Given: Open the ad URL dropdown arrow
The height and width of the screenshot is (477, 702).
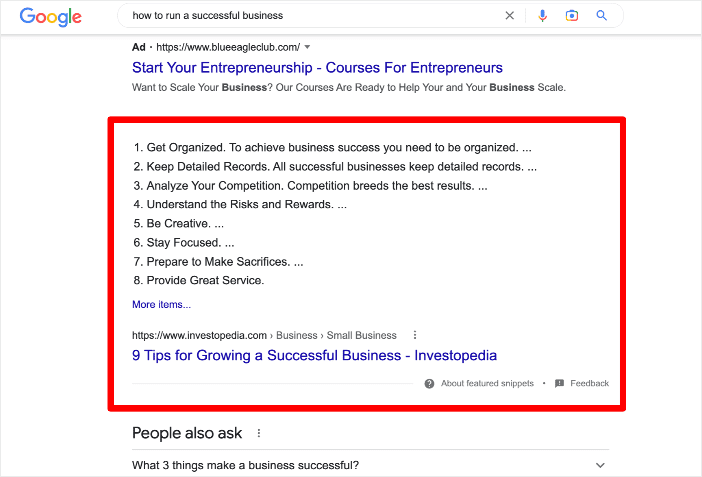Looking at the screenshot, I should pyautogui.click(x=307, y=47).
